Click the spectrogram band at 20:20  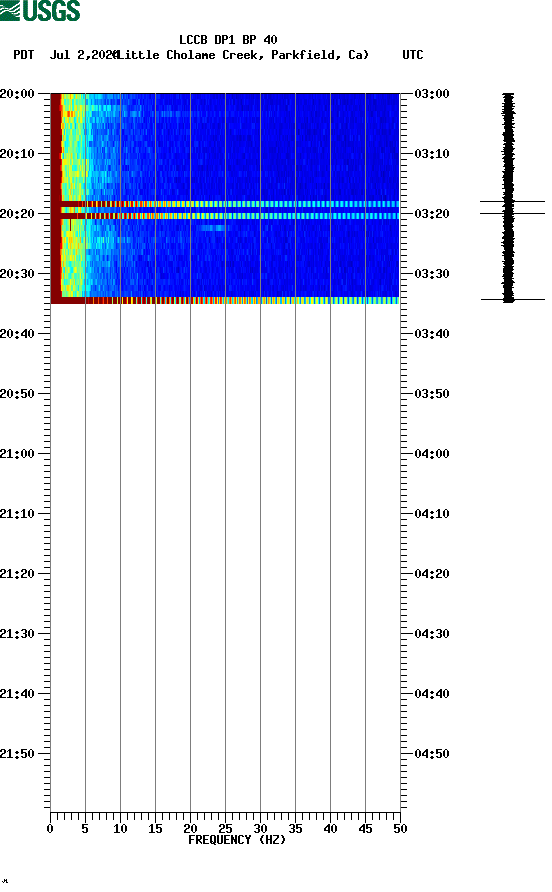[x=225, y=216]
